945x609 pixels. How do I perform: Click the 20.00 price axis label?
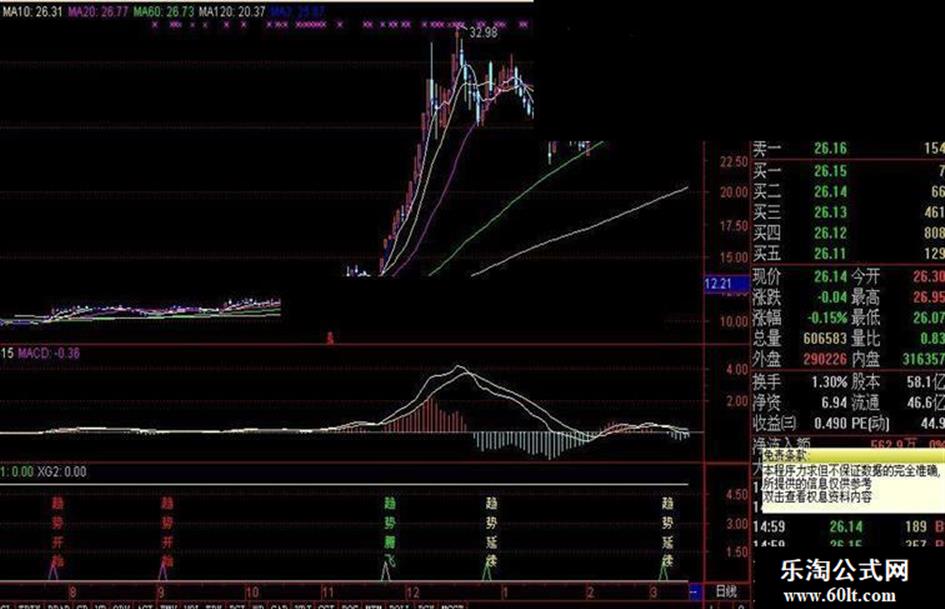click(x=733, y=193)
